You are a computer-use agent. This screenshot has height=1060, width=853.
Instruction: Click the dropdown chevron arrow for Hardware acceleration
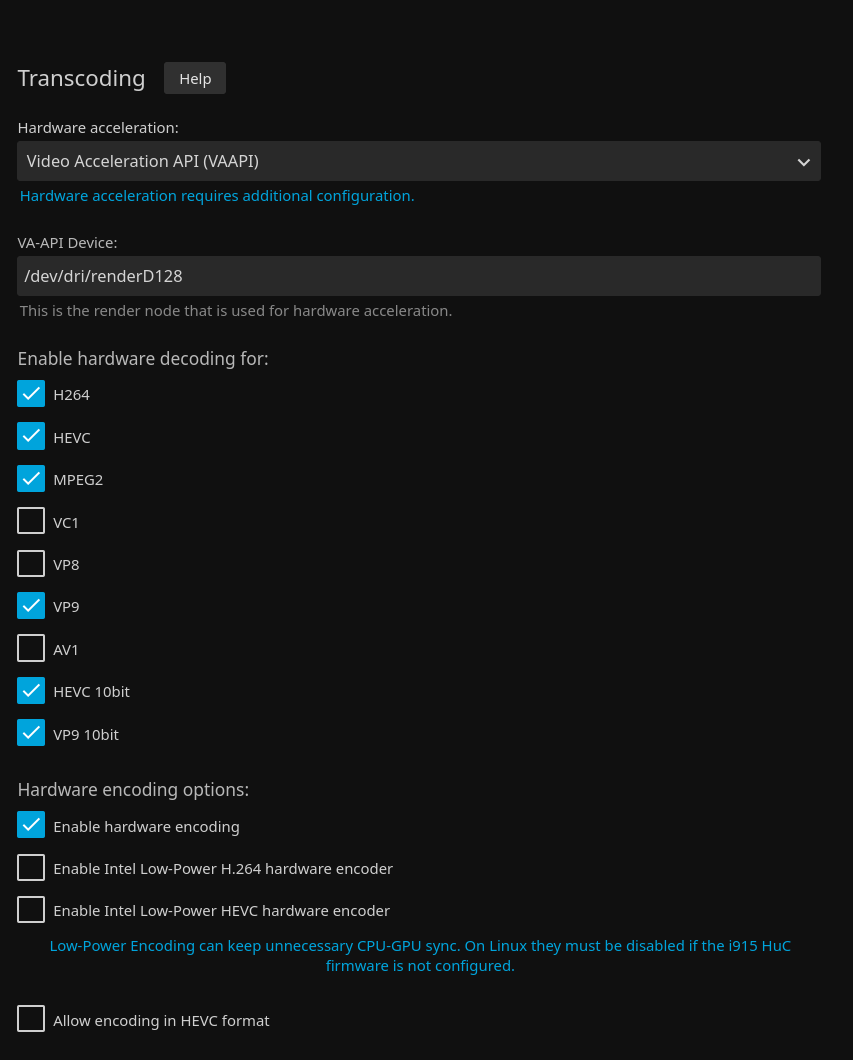tap(803, 162)
